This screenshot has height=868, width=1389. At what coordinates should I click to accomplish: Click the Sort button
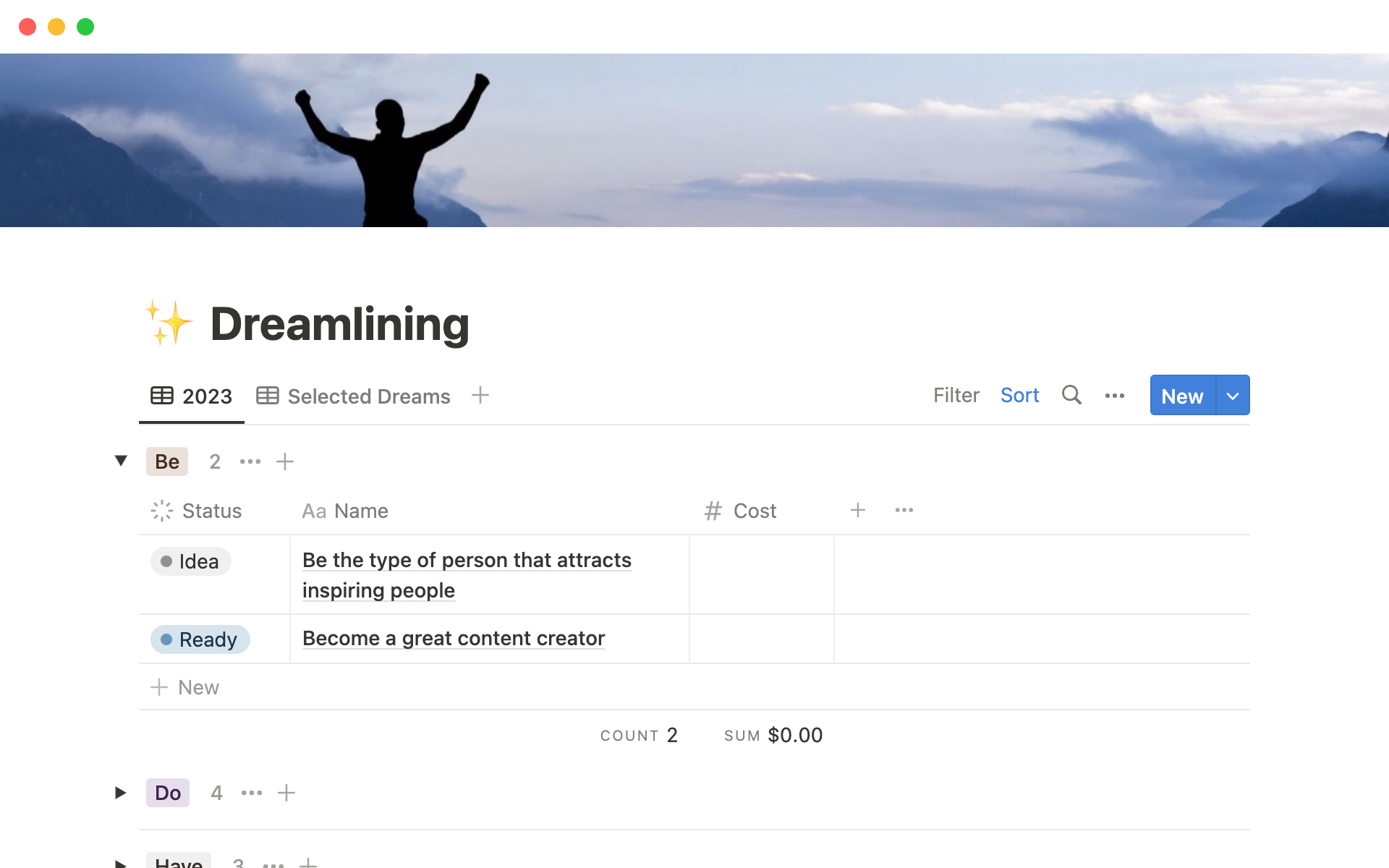coord(1019,396)
